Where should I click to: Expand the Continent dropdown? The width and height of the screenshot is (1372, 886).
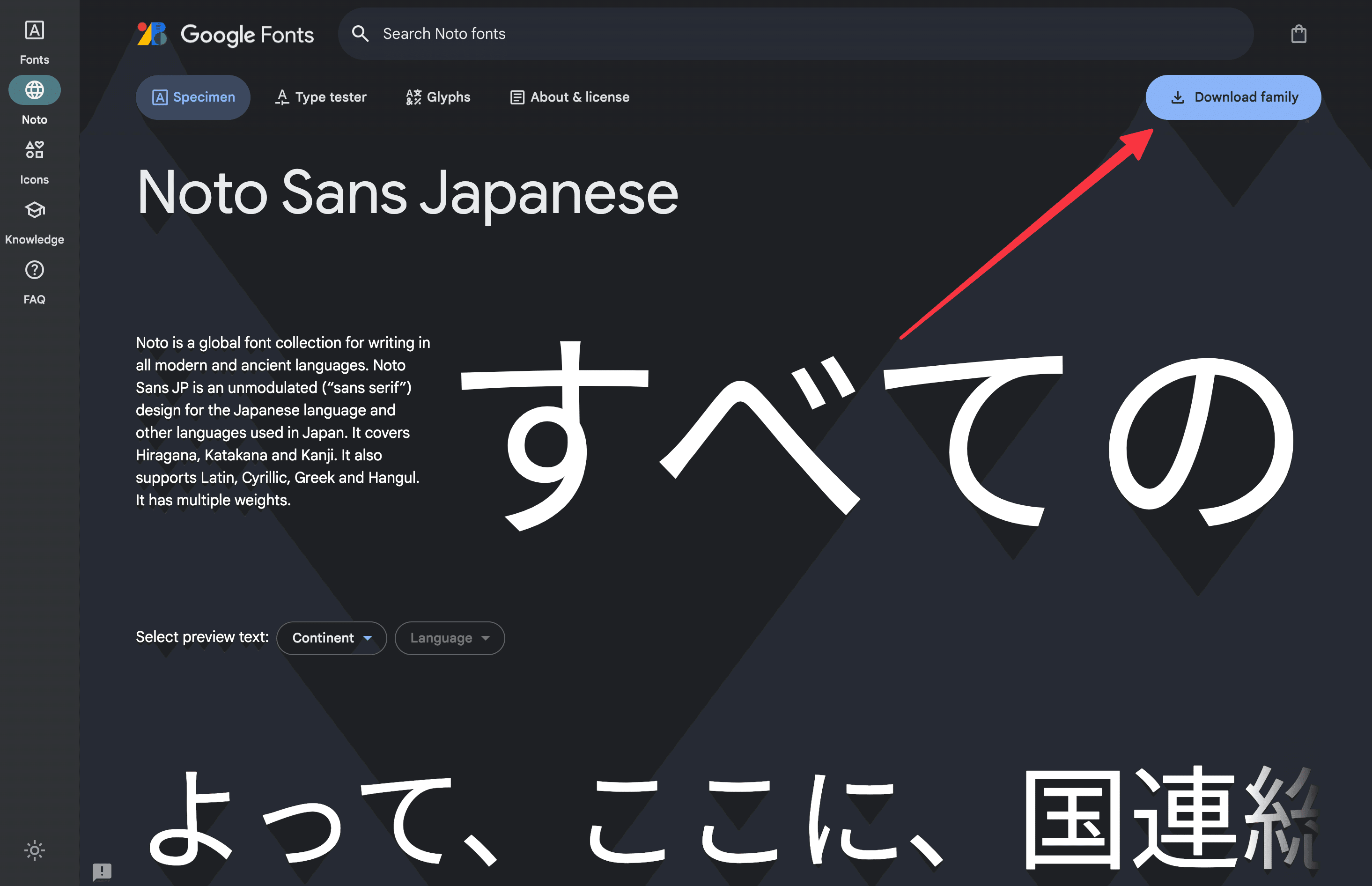point(332,637)
